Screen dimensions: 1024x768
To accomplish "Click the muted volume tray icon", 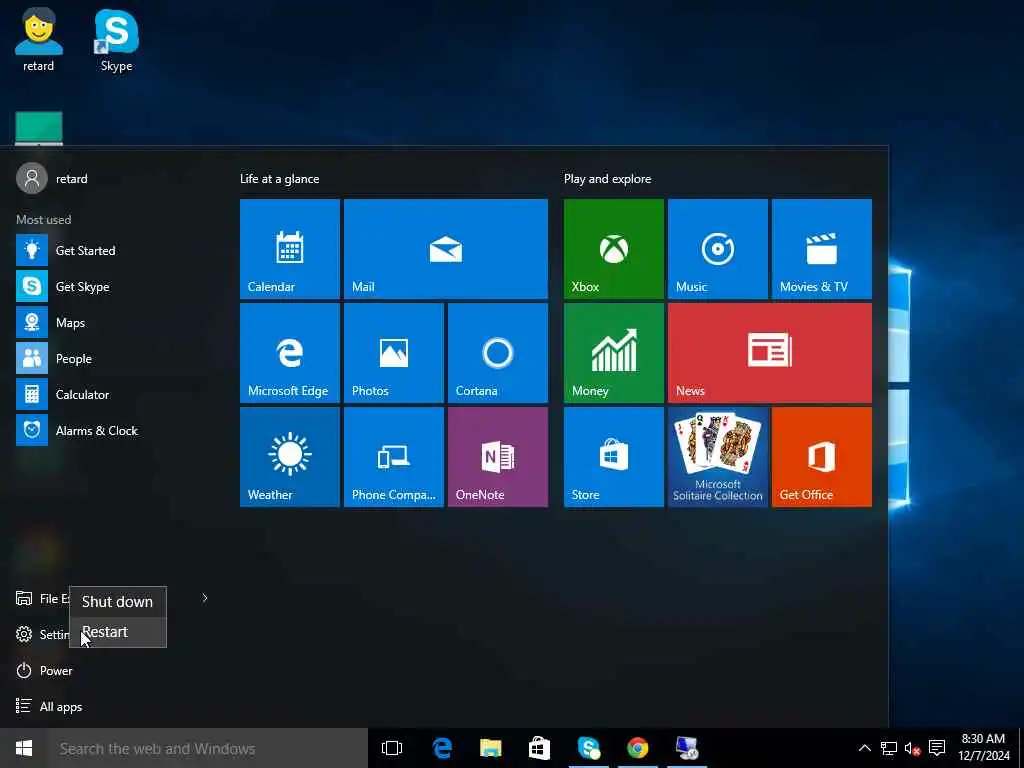I will (x=912, y=748).
